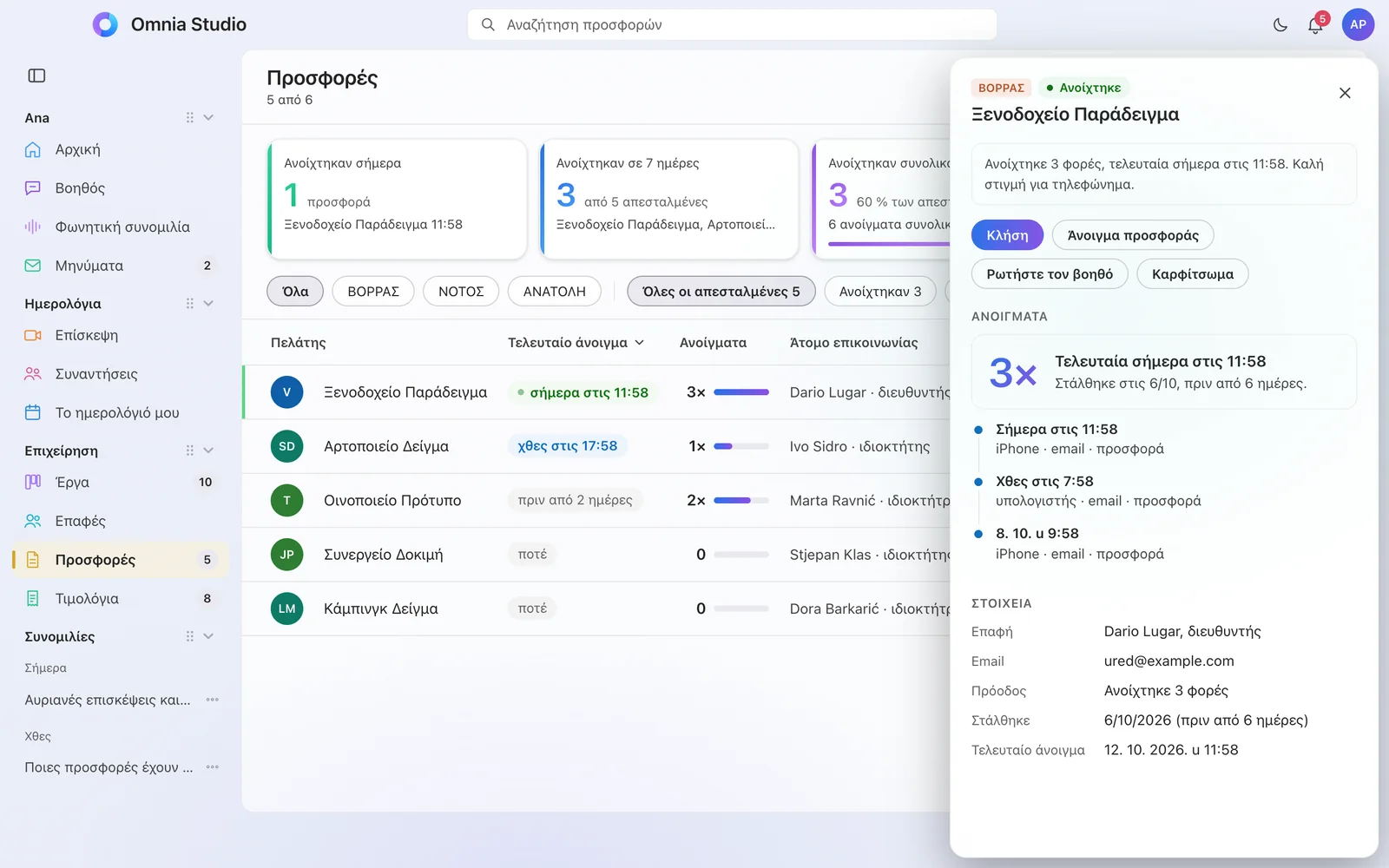1389x868 pixels.
Task: Open the Ανοίχτηκαν σήμερα summary card
Action: click(x=397, y=199)
